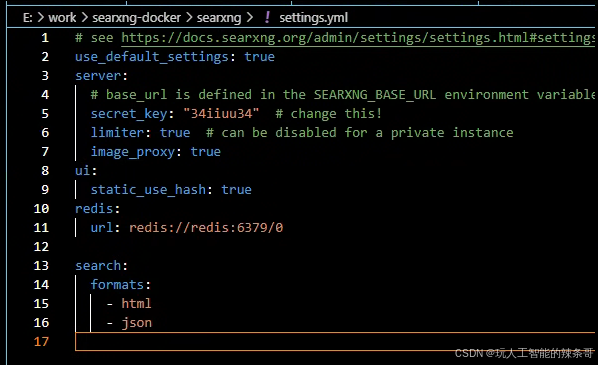
Task: Click the YAML file icon beside settings.yml
Action: pyautogui.click(x=267, y=17)
